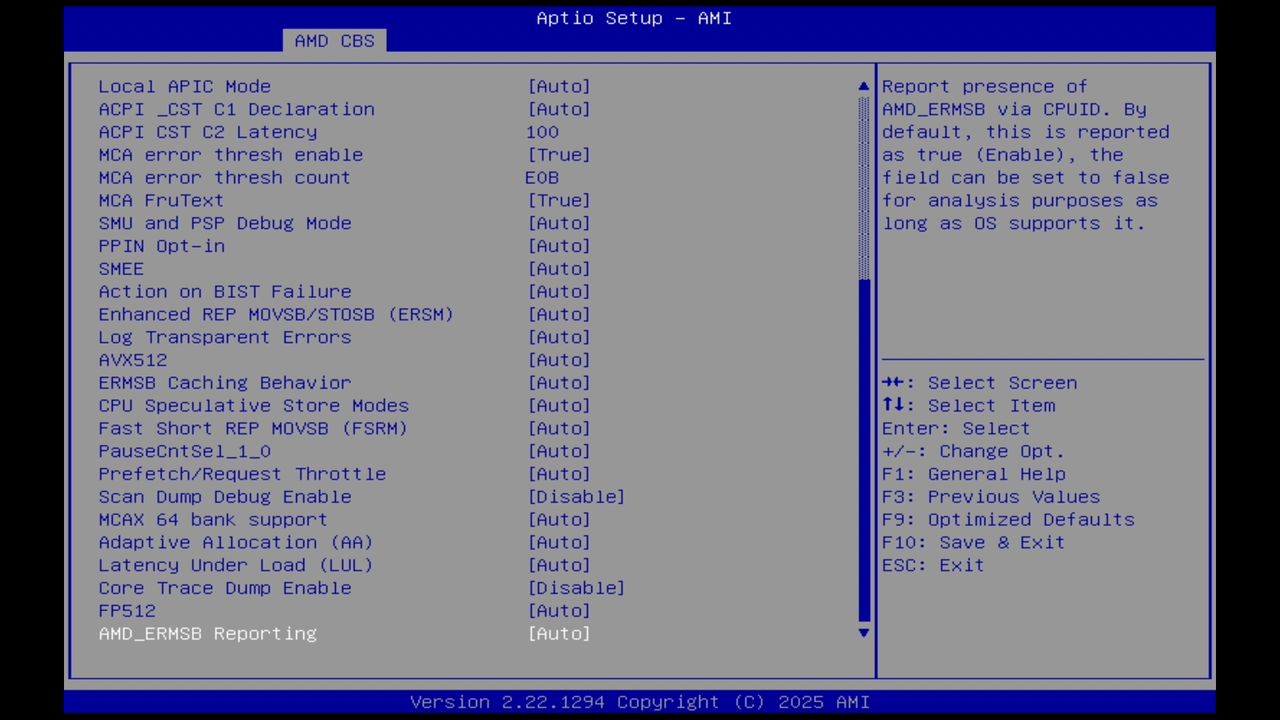Switch to the AMD CBS tab
The image size is (1280, 720).
(334, 40)
